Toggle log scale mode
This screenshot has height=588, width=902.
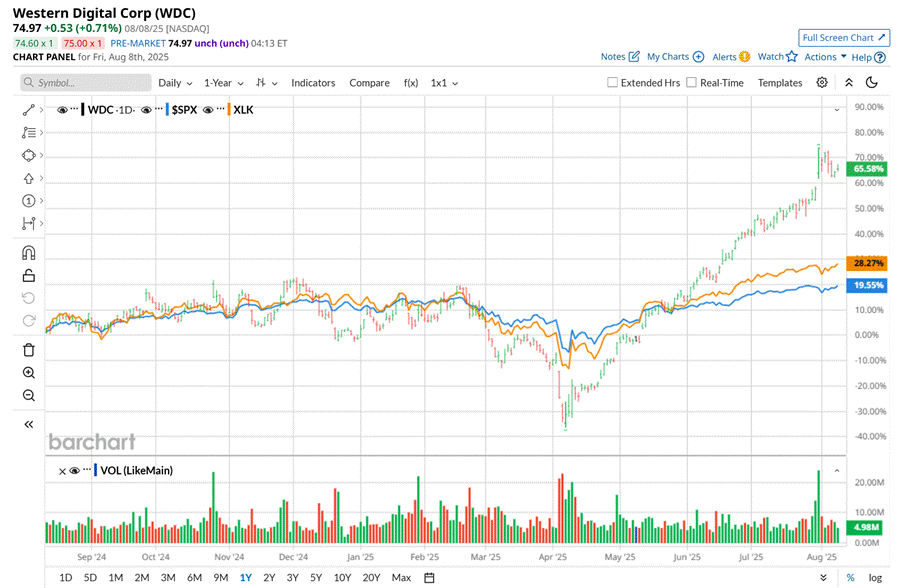875,578
